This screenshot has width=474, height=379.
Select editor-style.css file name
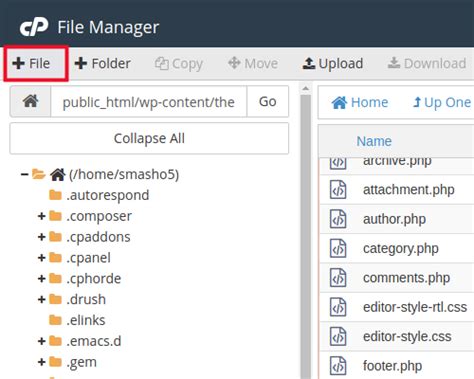(x=407, y=336)
